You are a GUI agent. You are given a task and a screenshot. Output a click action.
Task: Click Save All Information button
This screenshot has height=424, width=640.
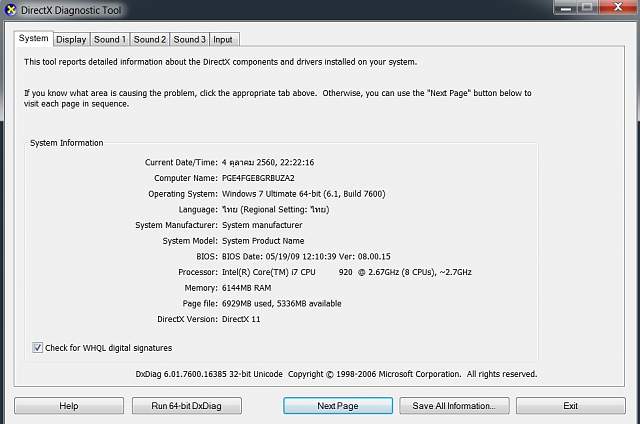tap(454, 406)
